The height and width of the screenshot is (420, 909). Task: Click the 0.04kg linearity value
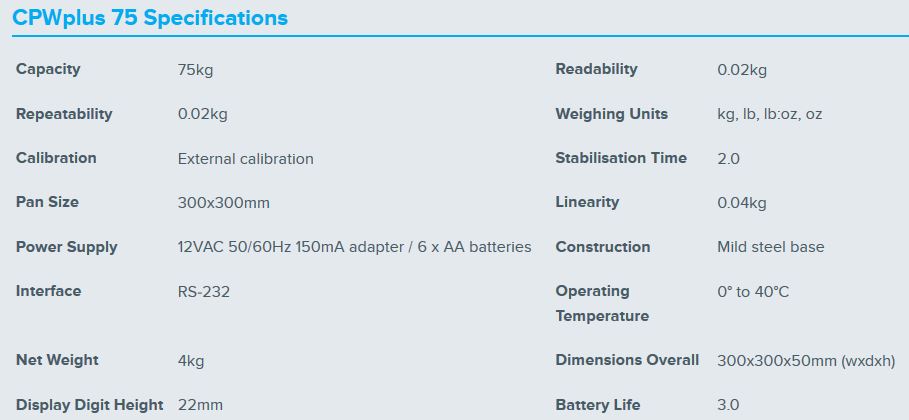coord(741,203)
